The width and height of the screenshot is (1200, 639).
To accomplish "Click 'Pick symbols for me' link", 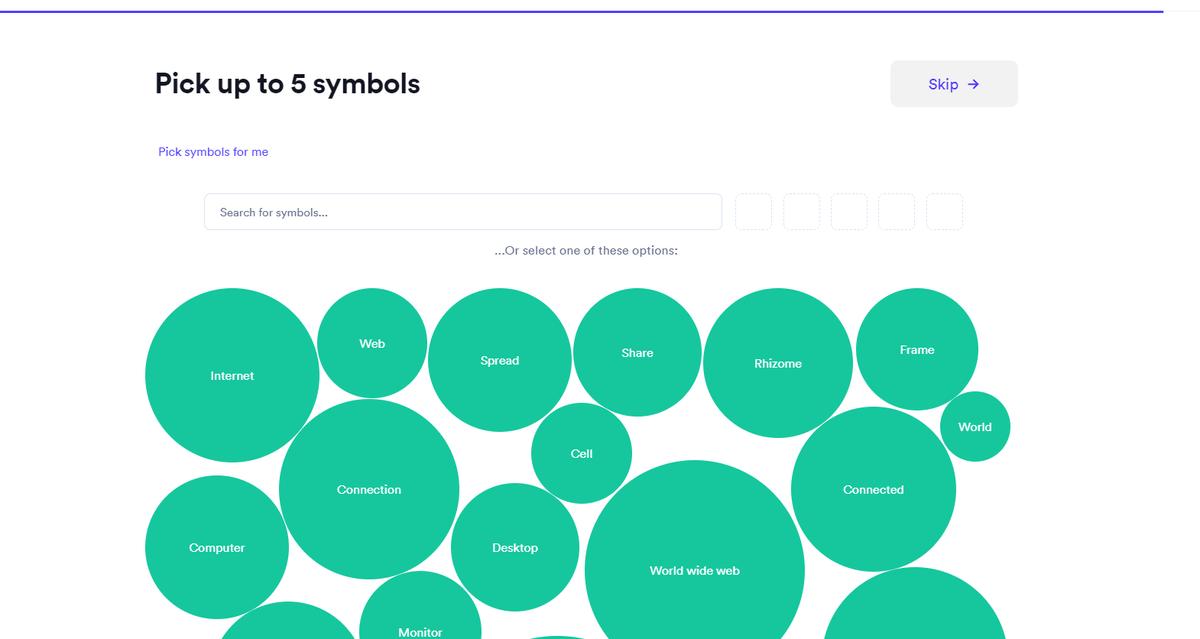I will [213, 152].
